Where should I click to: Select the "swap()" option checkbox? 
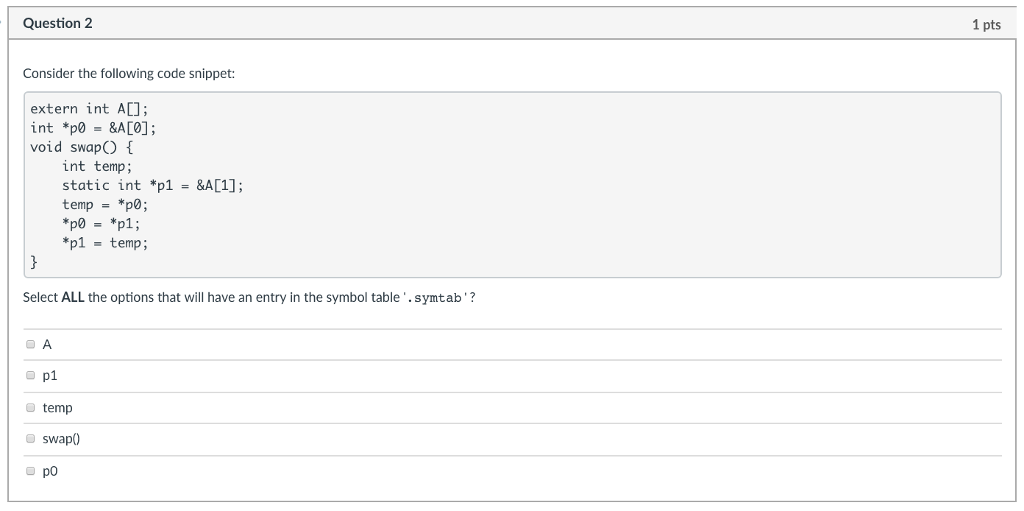32,439
